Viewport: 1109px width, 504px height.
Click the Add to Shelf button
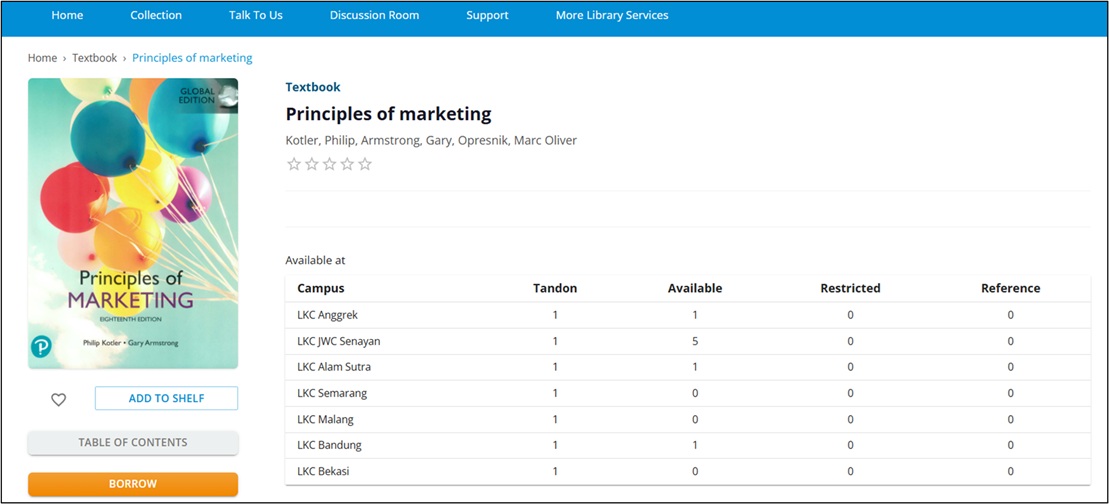pyautogui.click(x=166, y=398)
